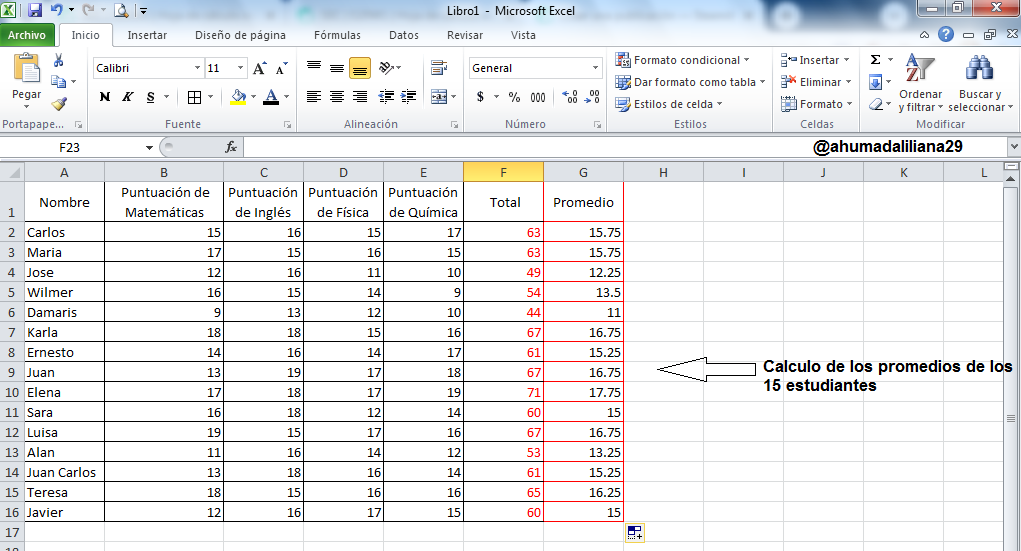Image resolution: width=1021 pixels, height=551 pixels.
Task: Click Decrease Decimal icon
Action: click(x=592, y=97)
